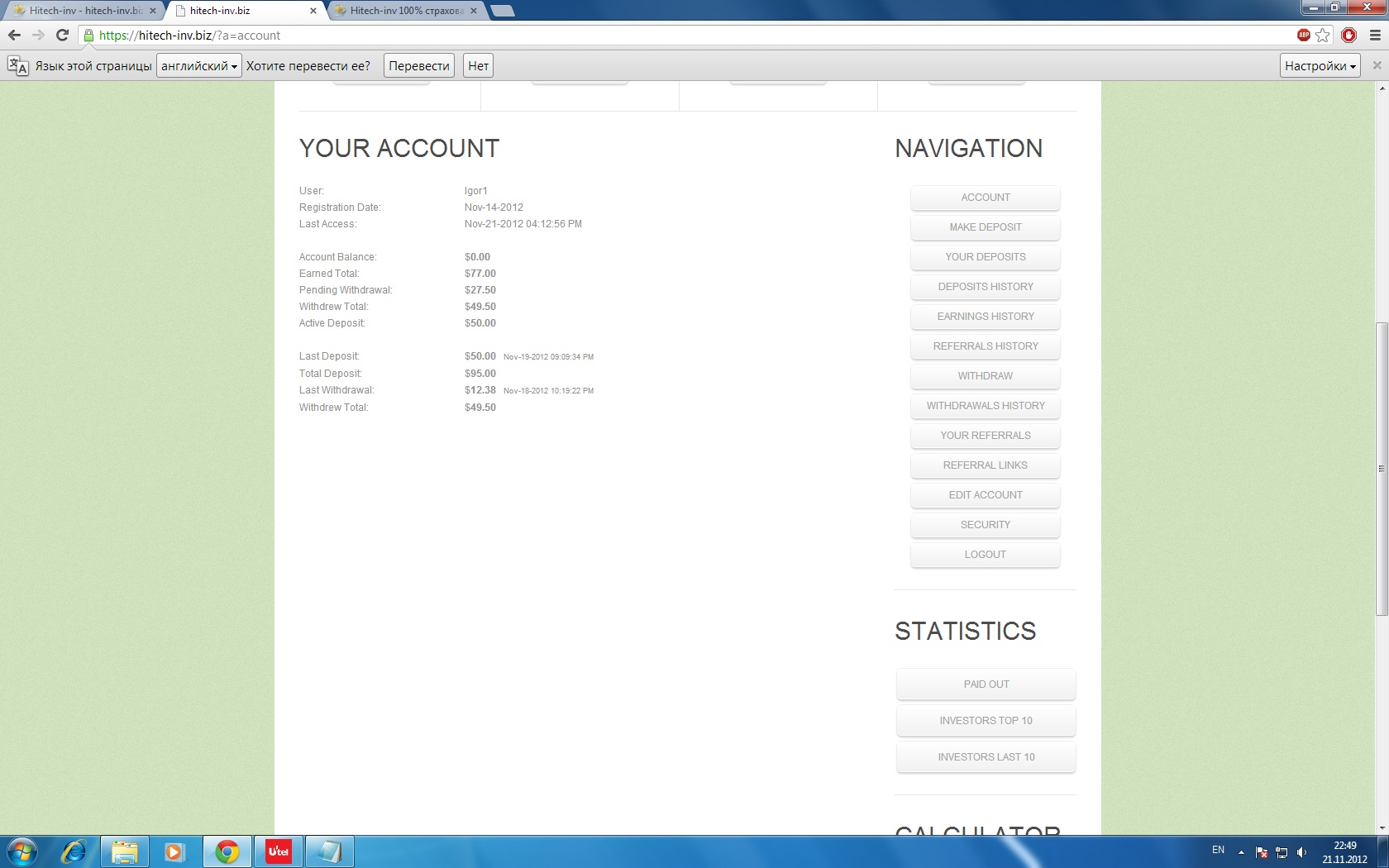Viewport: 1389px width, 868px height.
Task: Close the translate bar
Action: (x=1377, y=65)
